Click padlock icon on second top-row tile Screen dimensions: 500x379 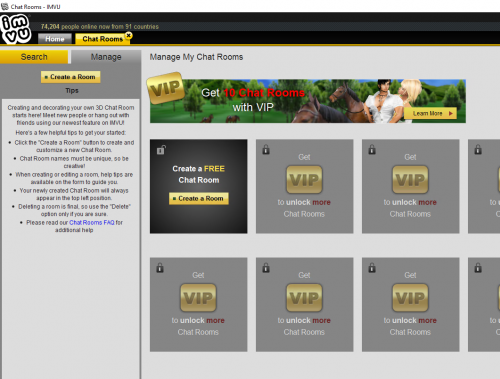click(x=266, y=149)
